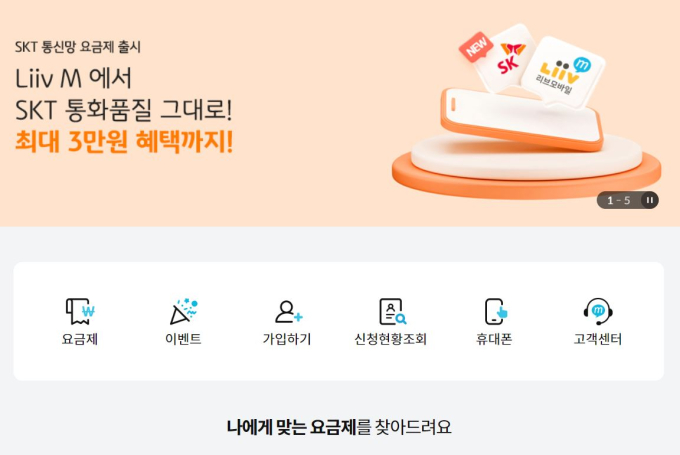This screenshot has height=455, width=680.
Task: Click the orange phone illustration on pedestal
Action: pos(522,118)
